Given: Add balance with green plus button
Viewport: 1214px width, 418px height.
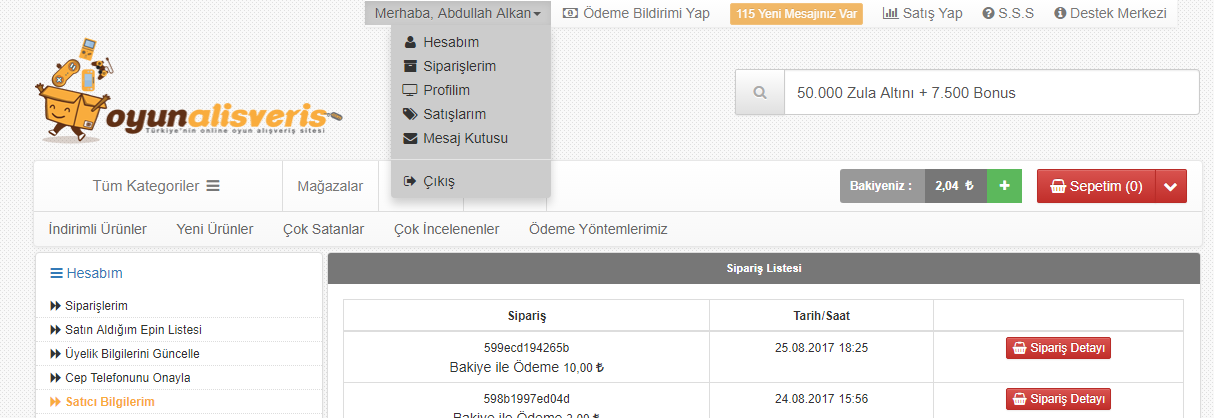Looking at the screenshot, I should 1004,186.
